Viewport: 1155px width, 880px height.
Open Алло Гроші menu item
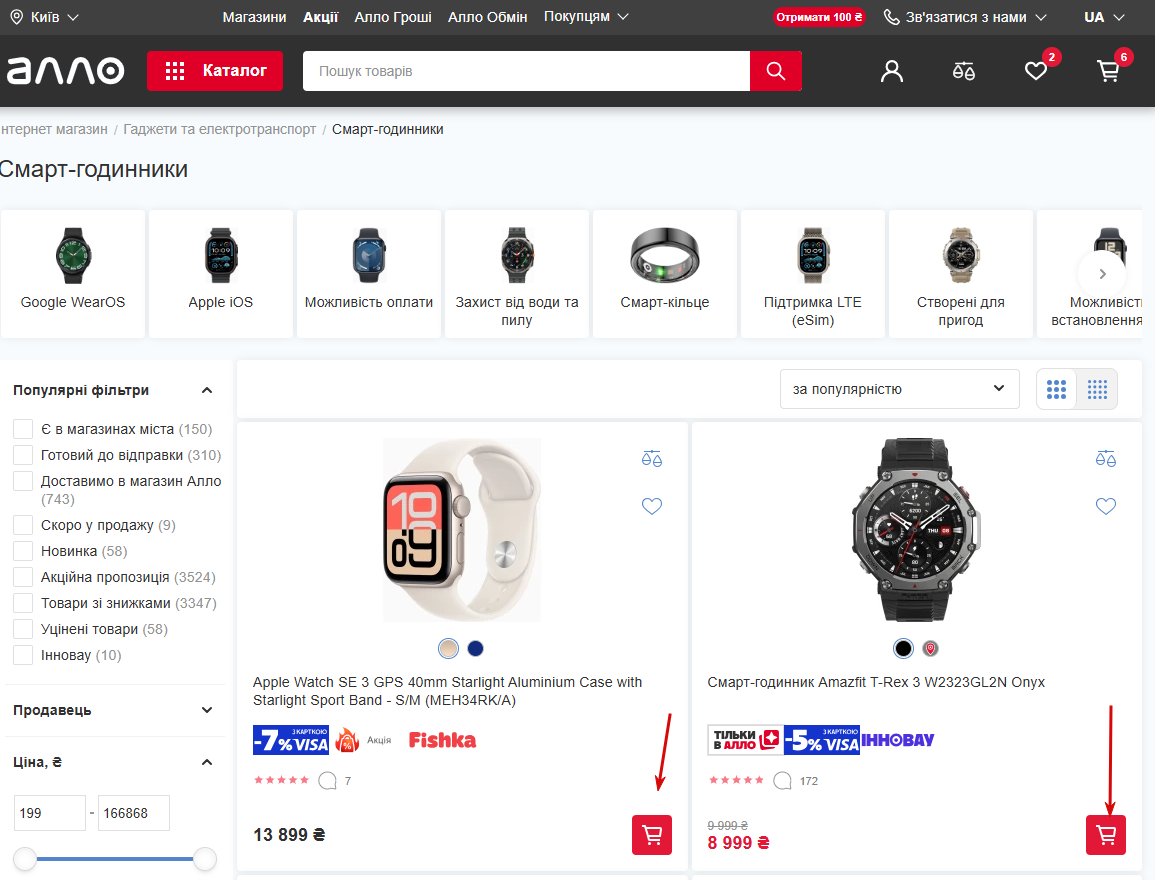tap(393, 17)
